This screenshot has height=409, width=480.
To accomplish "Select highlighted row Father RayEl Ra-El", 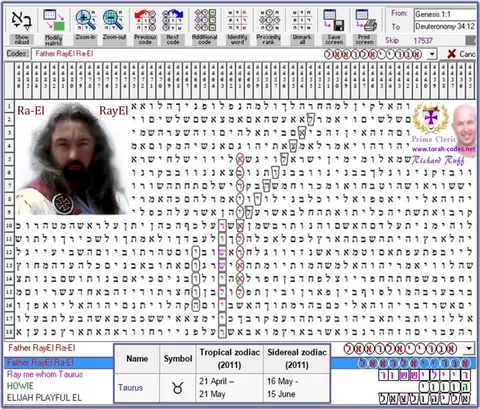I will pyautogui.click(x=59, y=363).
